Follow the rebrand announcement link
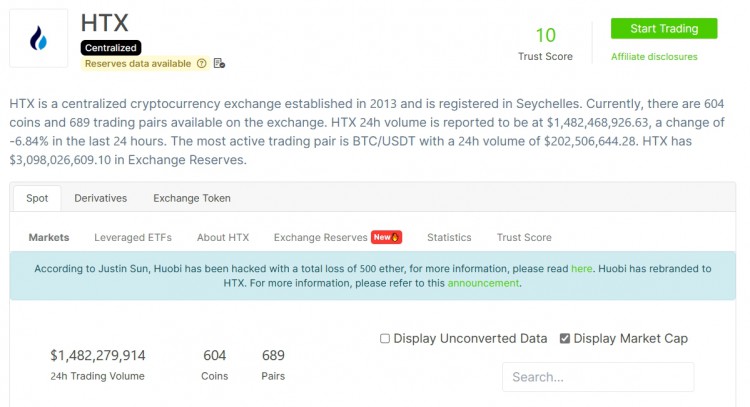Image resolution: width=750 pixels, height=407 pixels. 483,283
